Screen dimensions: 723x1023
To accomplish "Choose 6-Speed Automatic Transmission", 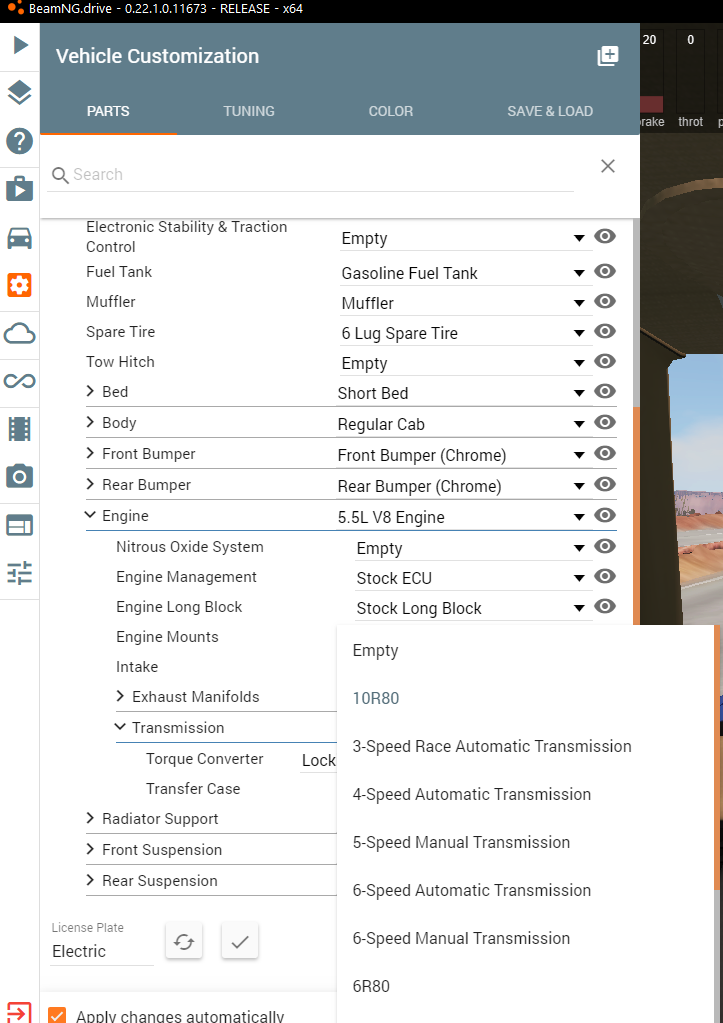I will pyautogui.click(x=525, y=891).
